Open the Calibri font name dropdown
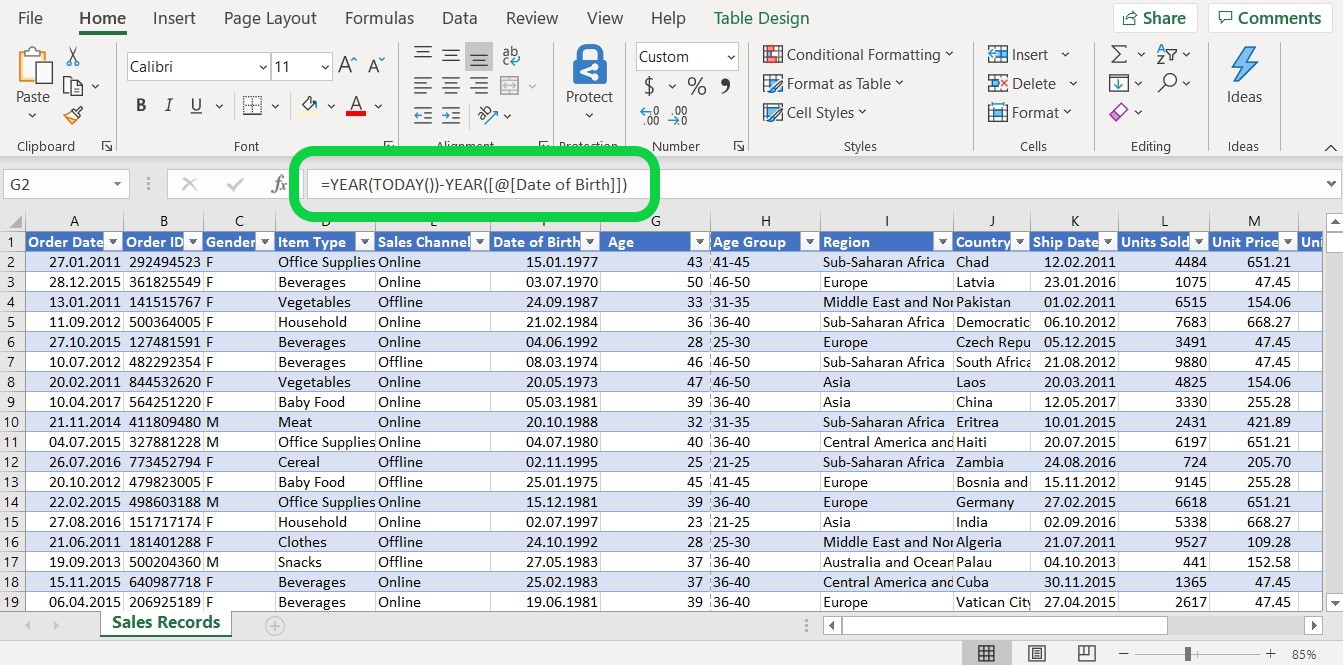 (262, 66)
